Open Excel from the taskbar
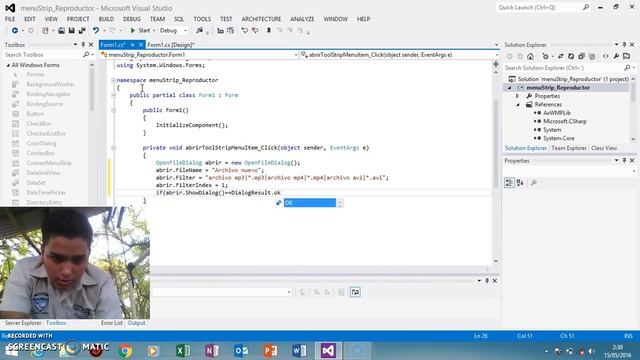 [183, 351]
